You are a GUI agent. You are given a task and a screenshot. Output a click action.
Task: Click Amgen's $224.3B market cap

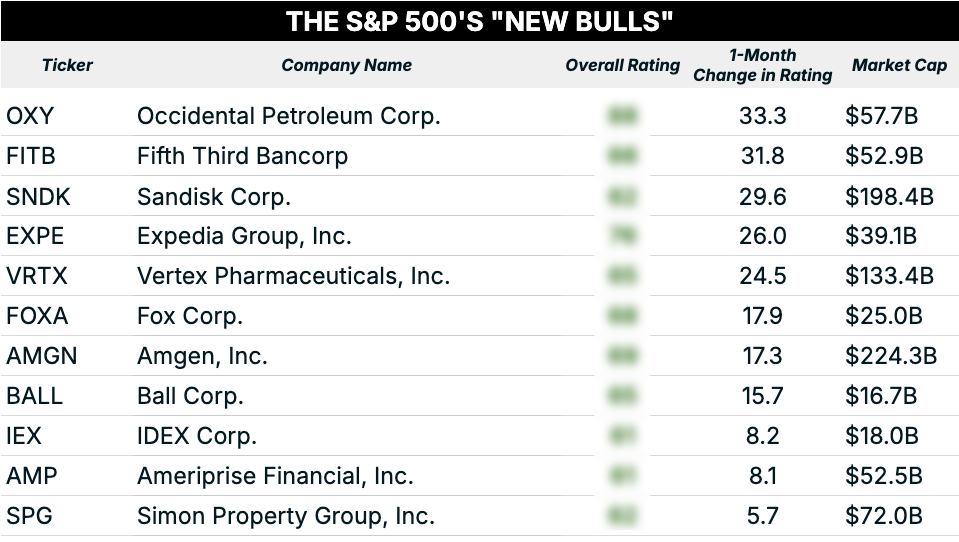click(890, 356)
